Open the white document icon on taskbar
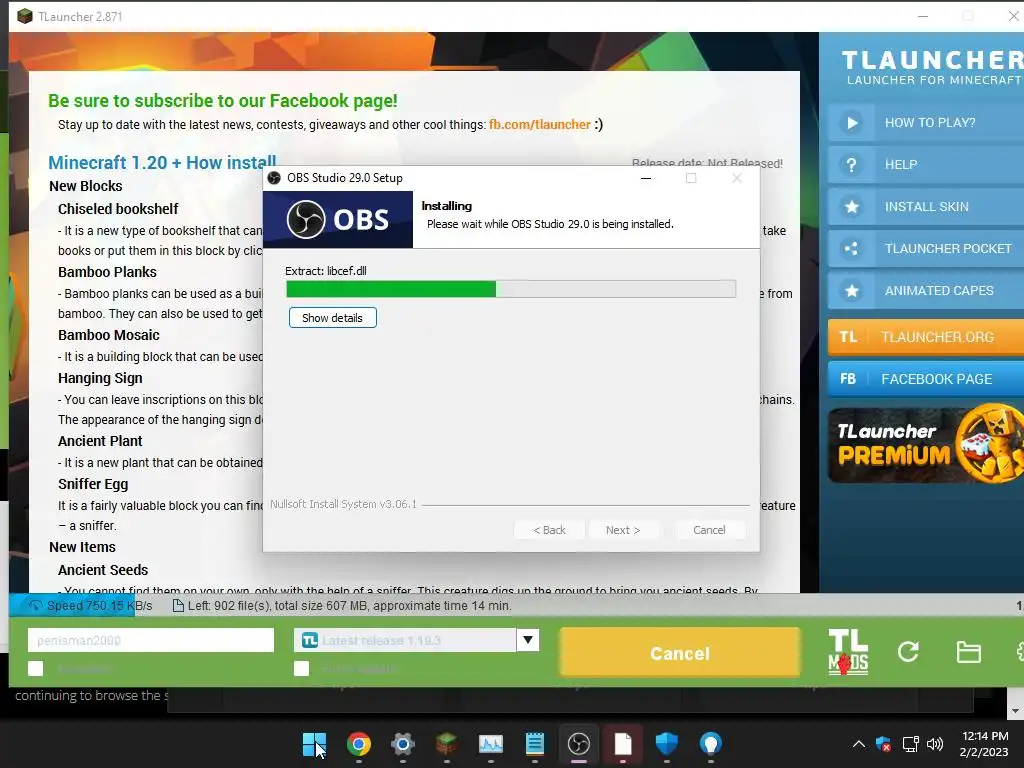 point(623,744)
